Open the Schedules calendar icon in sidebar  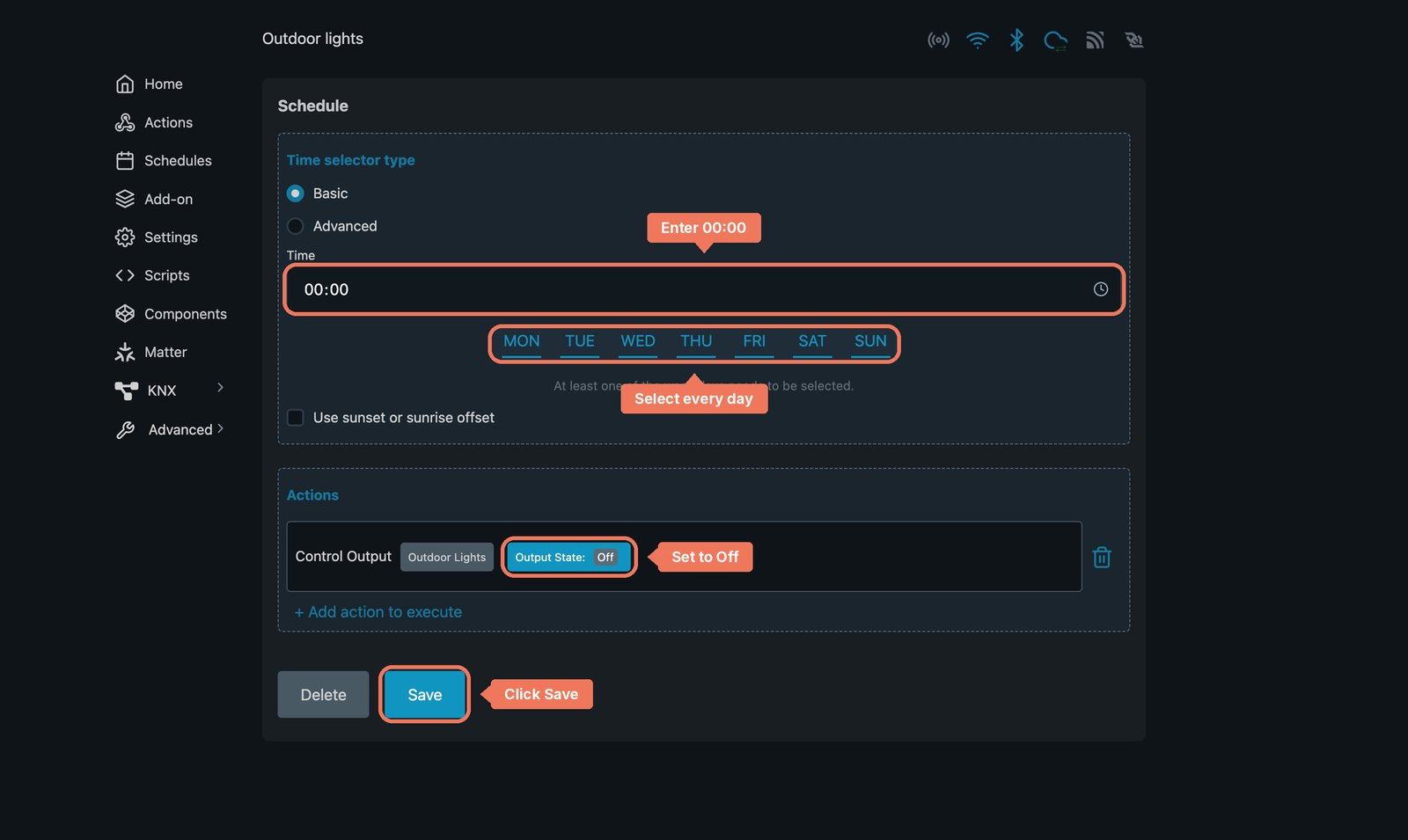point(125,161)
